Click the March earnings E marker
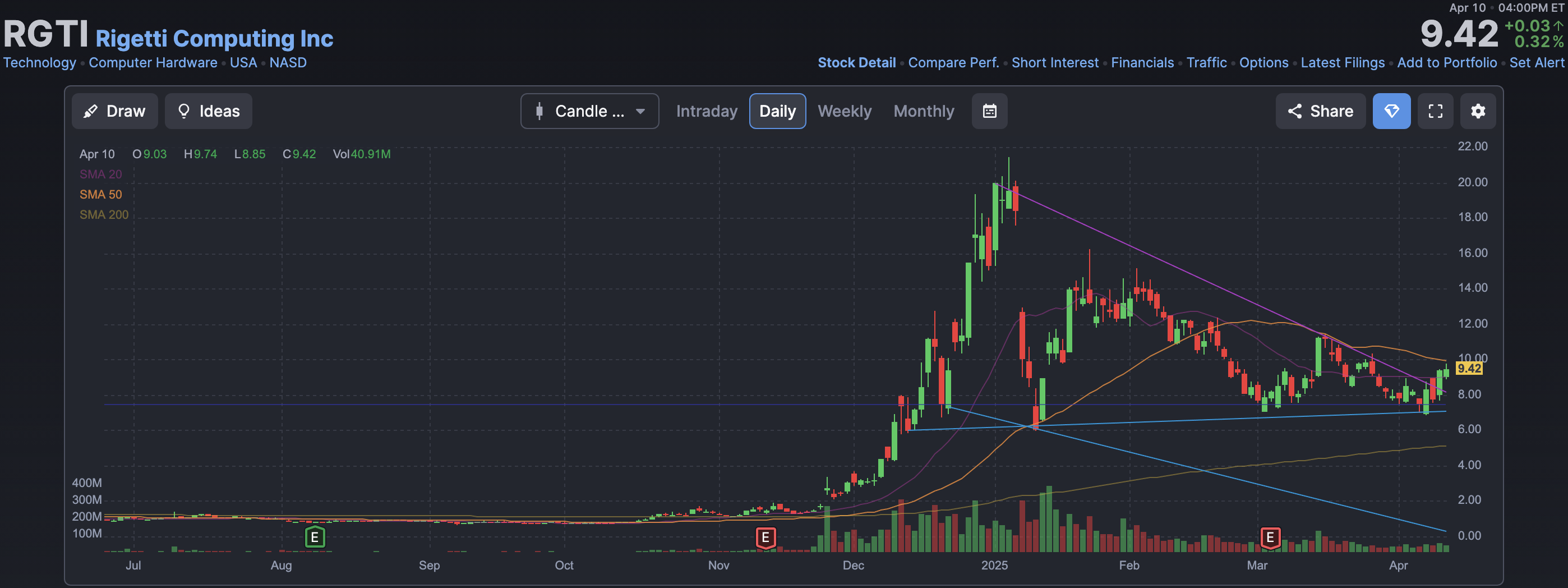The height and width of the screenshot is (588, 1568). [x=1270, y=538]
